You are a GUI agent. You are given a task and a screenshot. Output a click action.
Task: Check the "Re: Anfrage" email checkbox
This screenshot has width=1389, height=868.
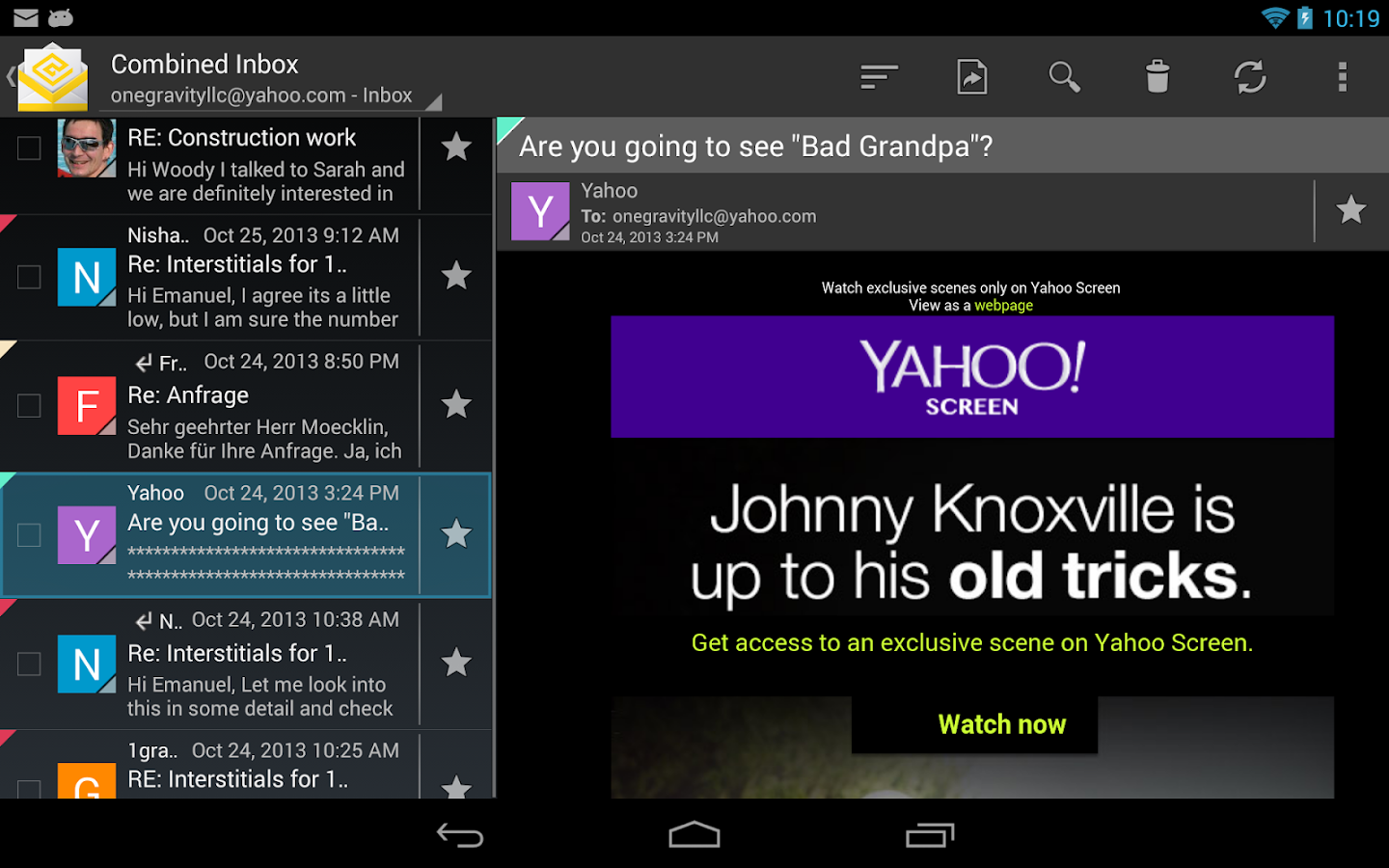click(x=29, y=406)
